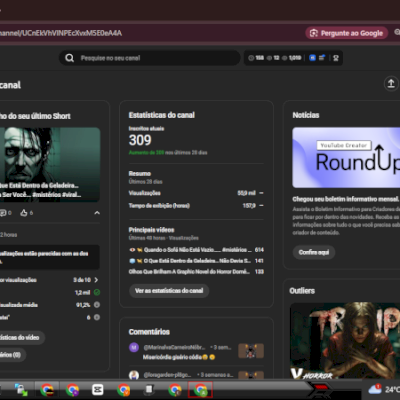The image size is (400, 400).
Task: Click the stat icon showing 12
Action: click(269, 58)
